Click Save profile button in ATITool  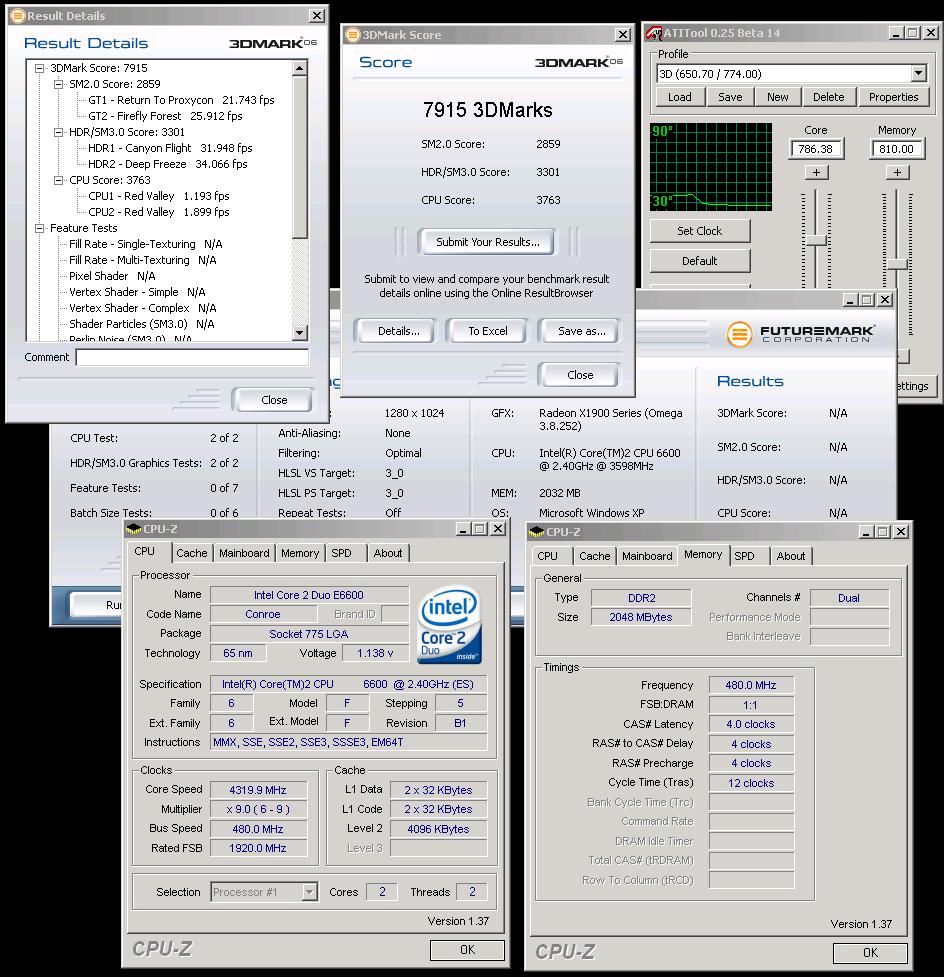(x=730, y=97)
